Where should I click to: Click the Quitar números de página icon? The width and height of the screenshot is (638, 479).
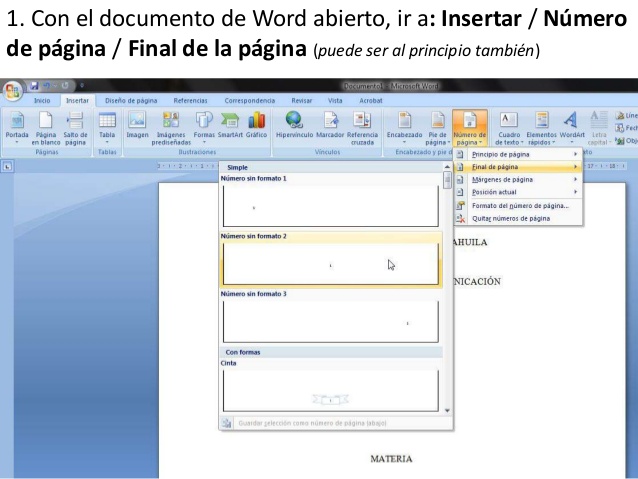point(460,219)
